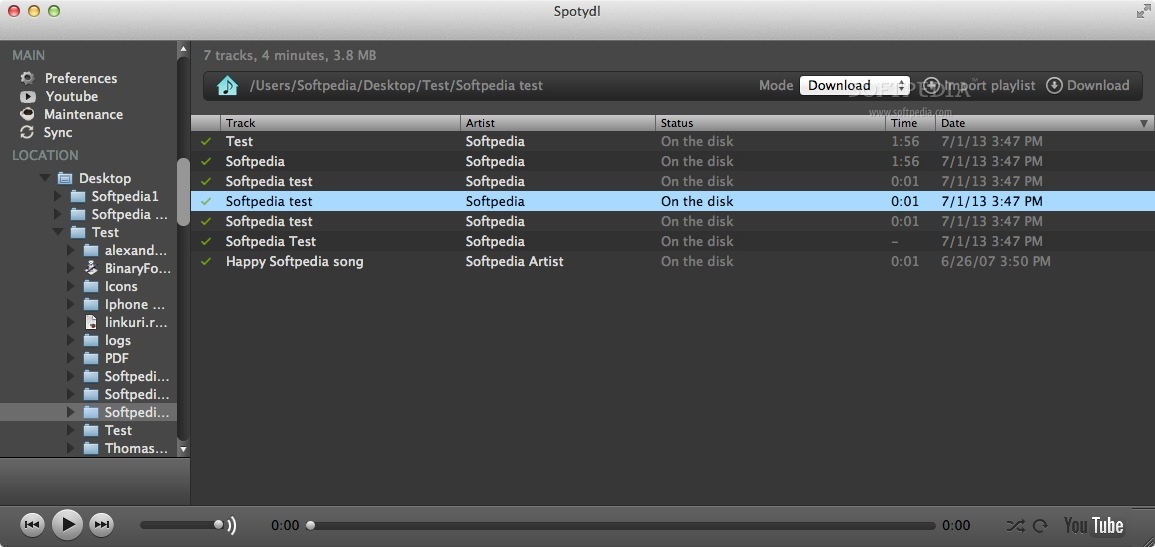The width and height of the screenshot is (1155, 547).
Task: Skip to next track
Action: (102, 524)
